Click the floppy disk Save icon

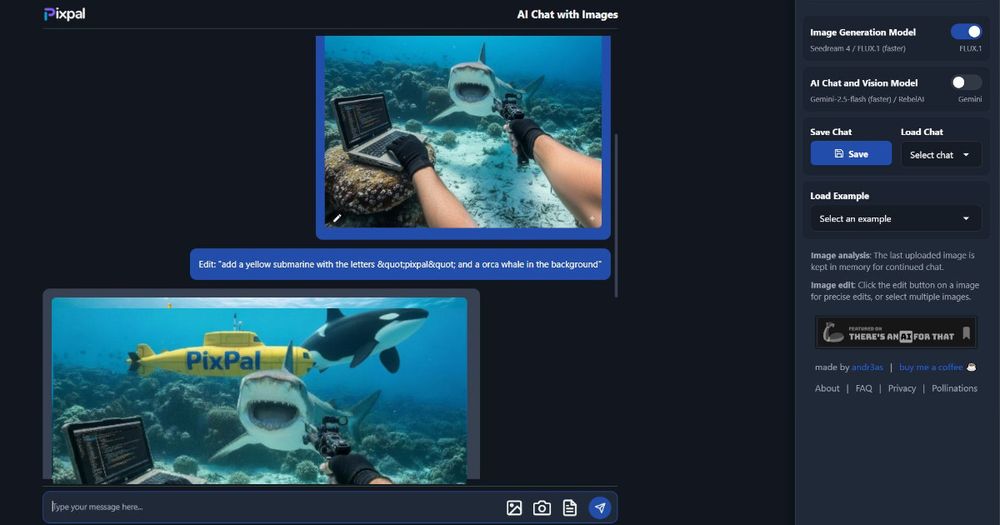click(839, 154)
